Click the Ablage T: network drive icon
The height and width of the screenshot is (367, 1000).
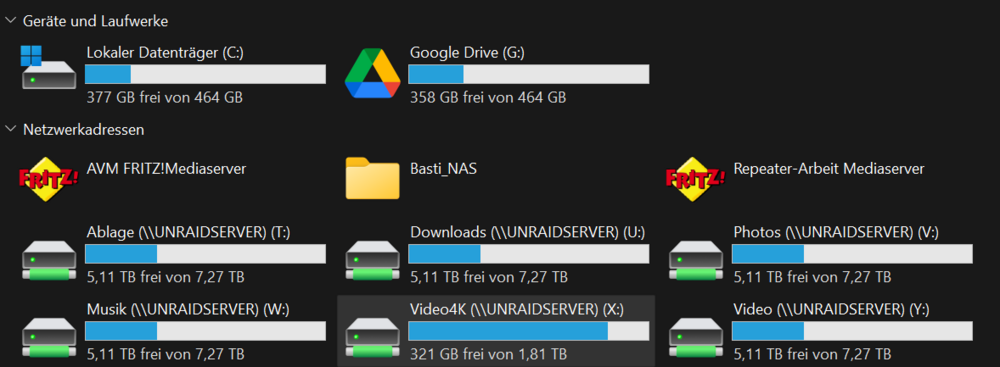[x=49, y=260]
